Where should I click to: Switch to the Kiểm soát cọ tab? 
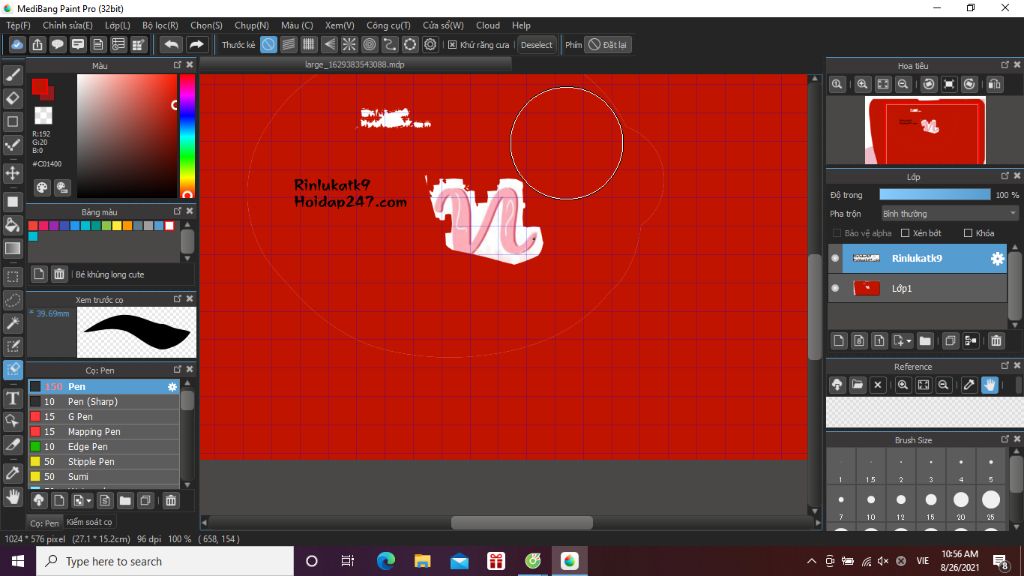coord(89,522)
